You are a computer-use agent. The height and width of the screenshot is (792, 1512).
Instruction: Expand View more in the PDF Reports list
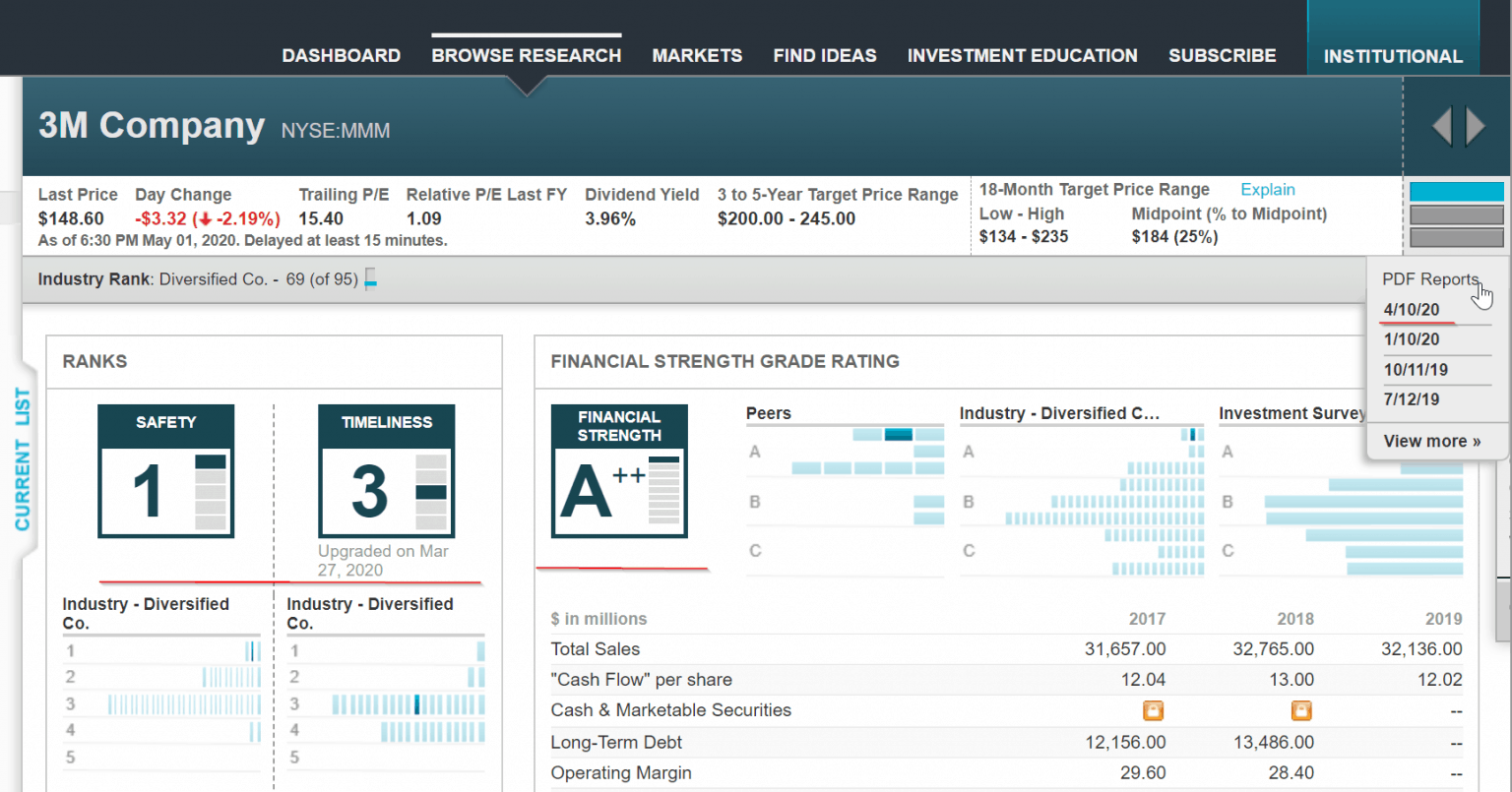tap(1433, 441)
